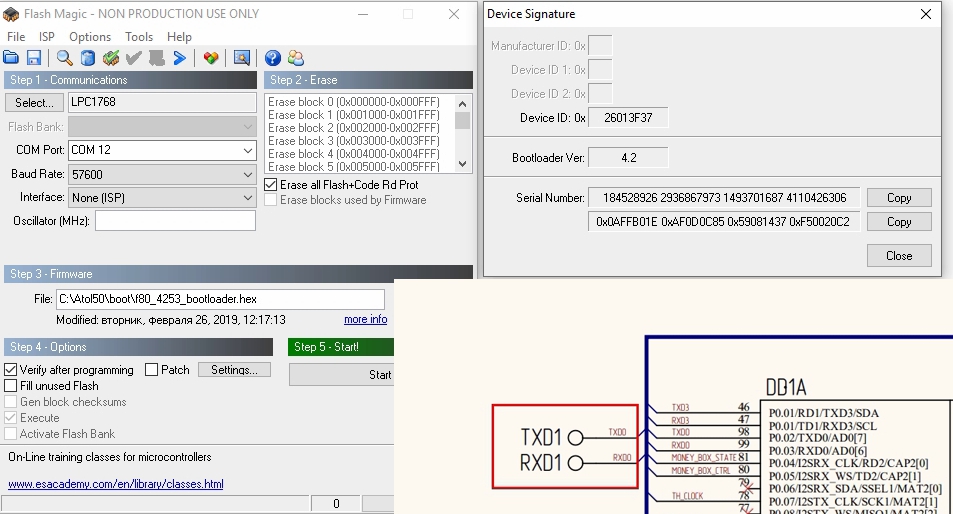The image size is (953, 514).
Task: Click the Flash Magic title bar app icon
Action: pyautogui.click(x=11, y=13)
